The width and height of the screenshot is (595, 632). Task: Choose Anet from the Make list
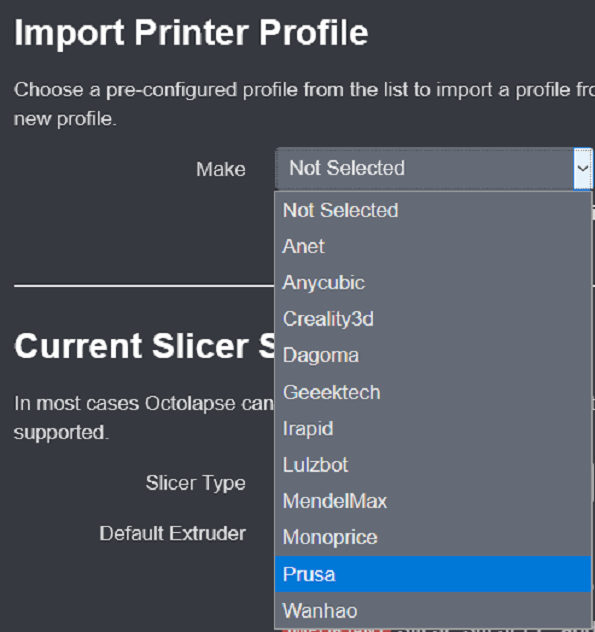tap(433, 247)
